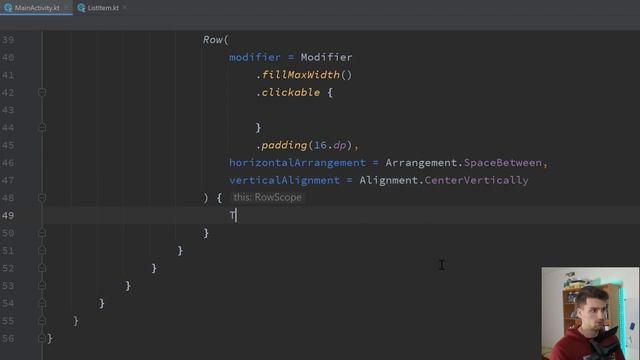The image size is (640, 360).
Task: Collapse the Row body at line 48
Action: tap(42, 198)
